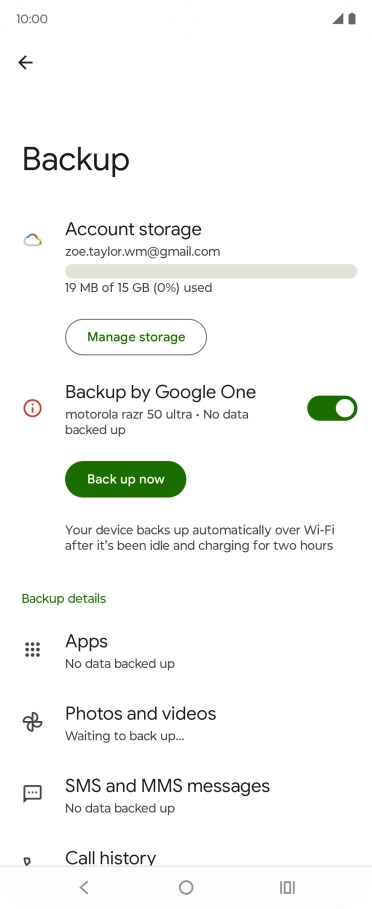
Task: Open SMS and MMS messages details
Action: 186,796
